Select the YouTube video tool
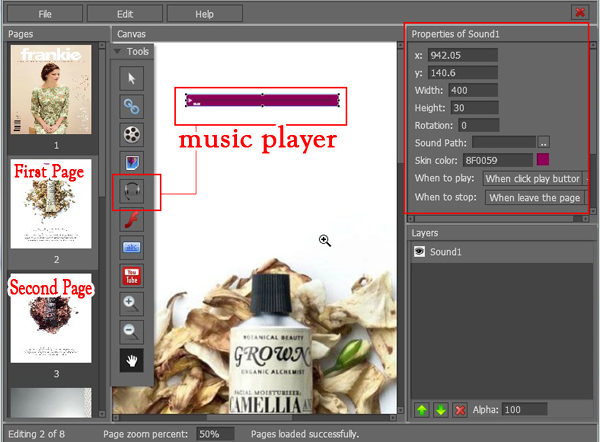 (132, 276)
